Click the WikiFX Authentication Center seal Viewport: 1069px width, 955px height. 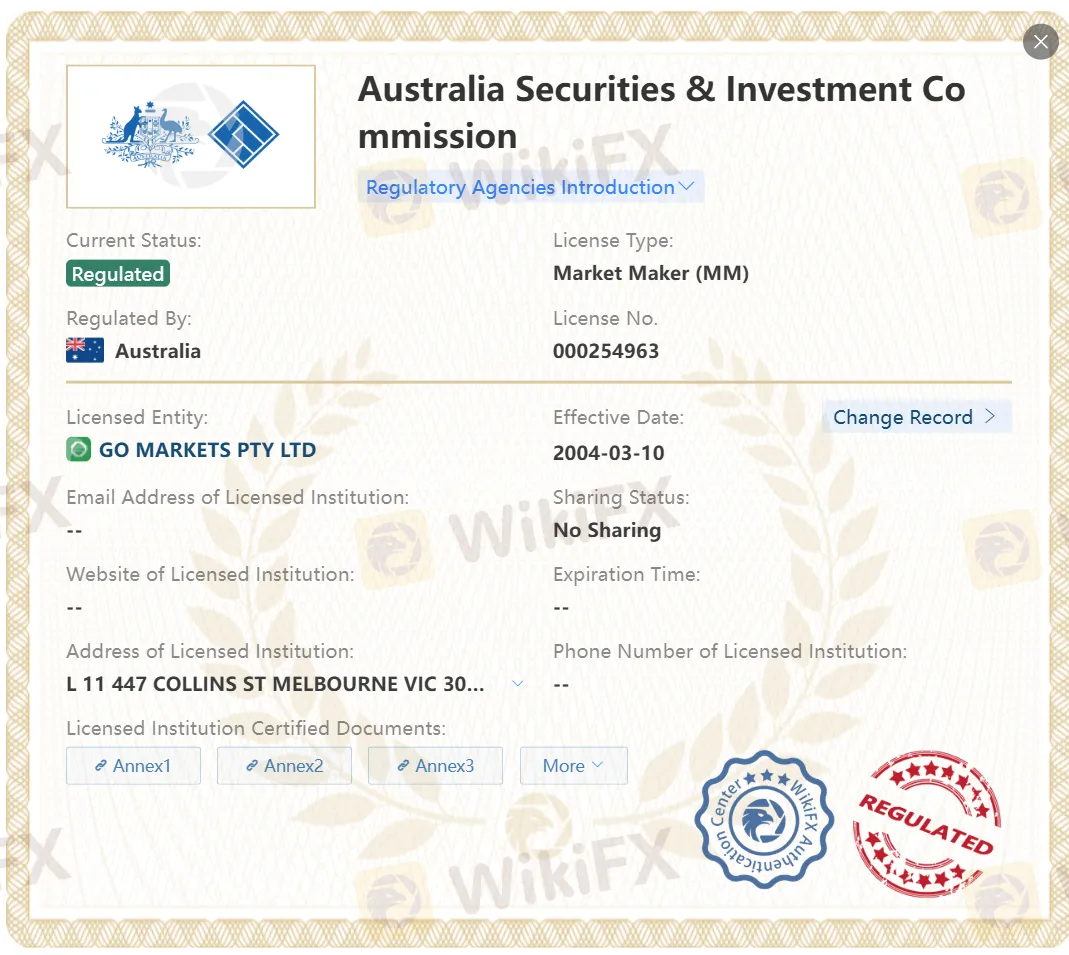pos(763,820)
